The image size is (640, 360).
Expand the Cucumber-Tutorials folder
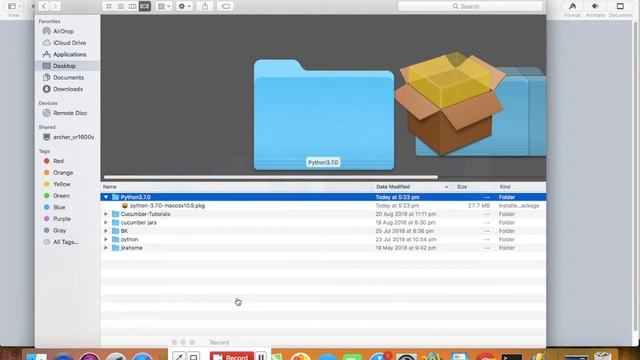coord(106,214)
